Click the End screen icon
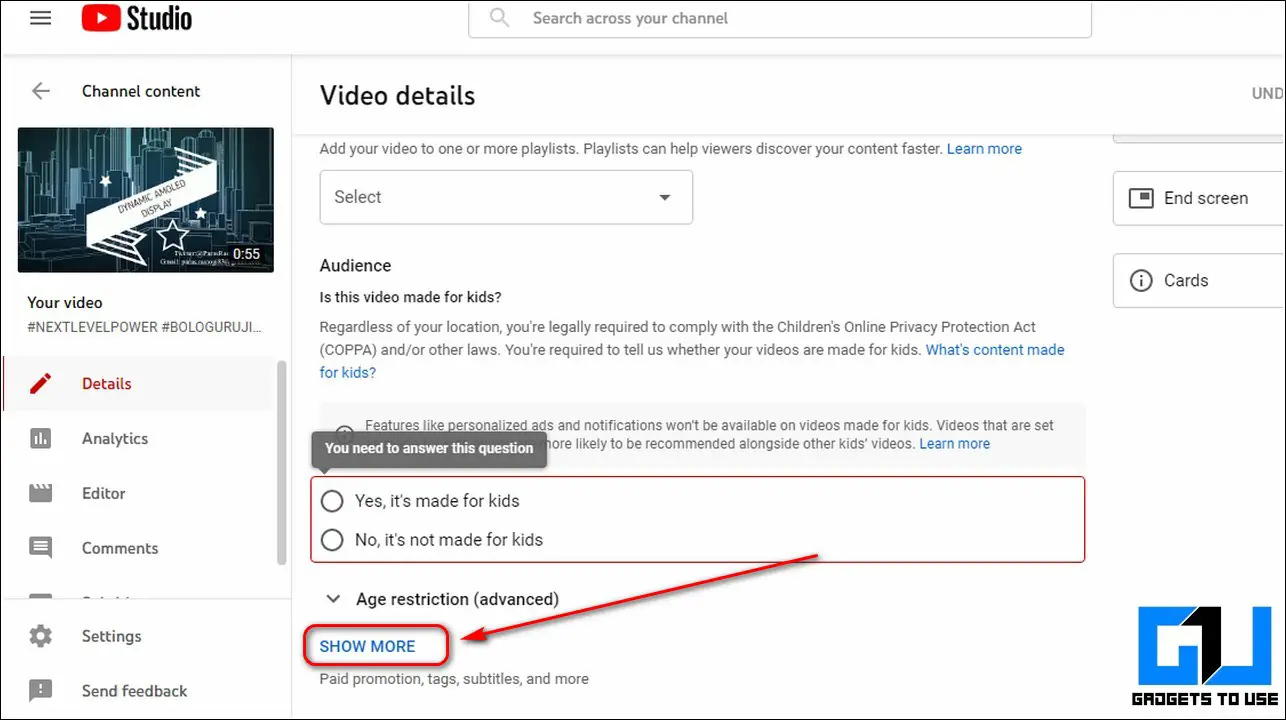1286x720 pixels. click(x=1141, y=198)
